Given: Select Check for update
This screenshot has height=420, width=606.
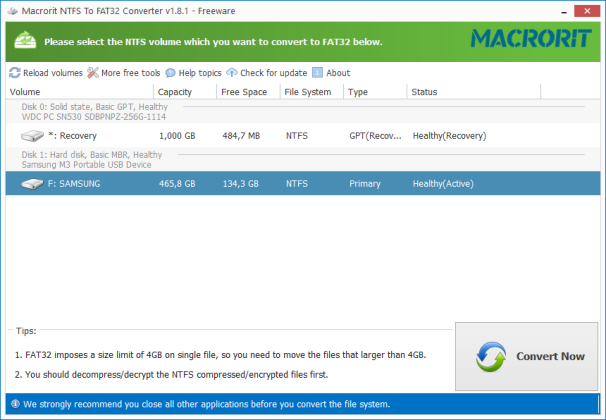Looking at the screenshot, I should [x=267, y=73].
